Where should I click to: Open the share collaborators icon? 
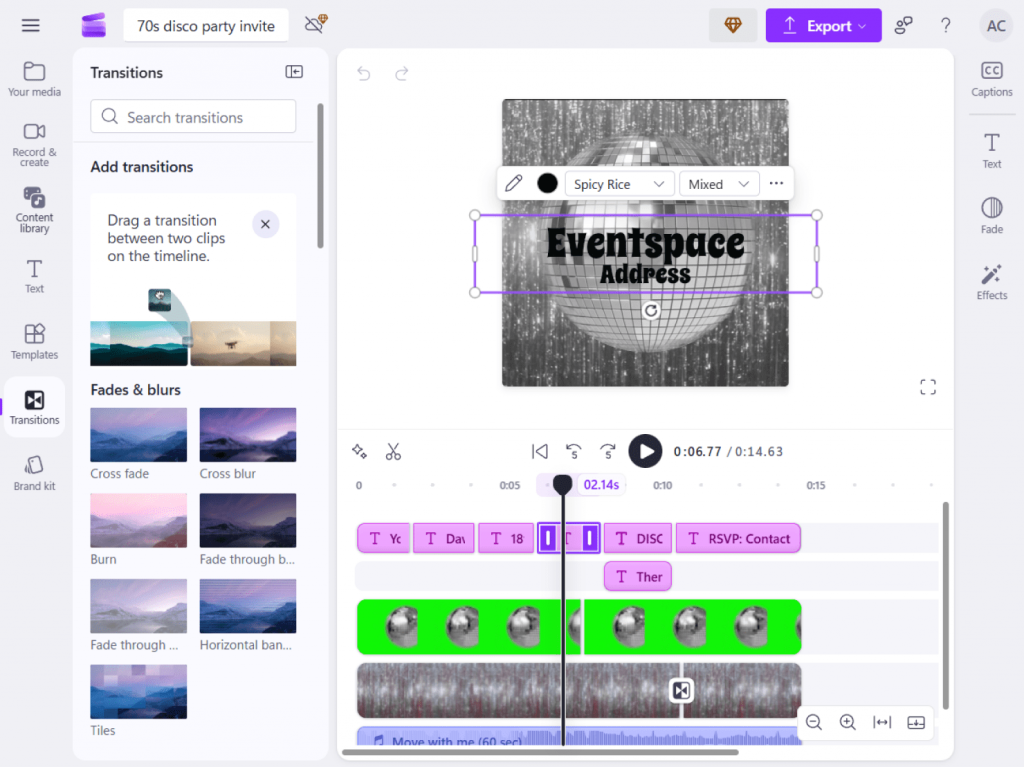(903, 25)
